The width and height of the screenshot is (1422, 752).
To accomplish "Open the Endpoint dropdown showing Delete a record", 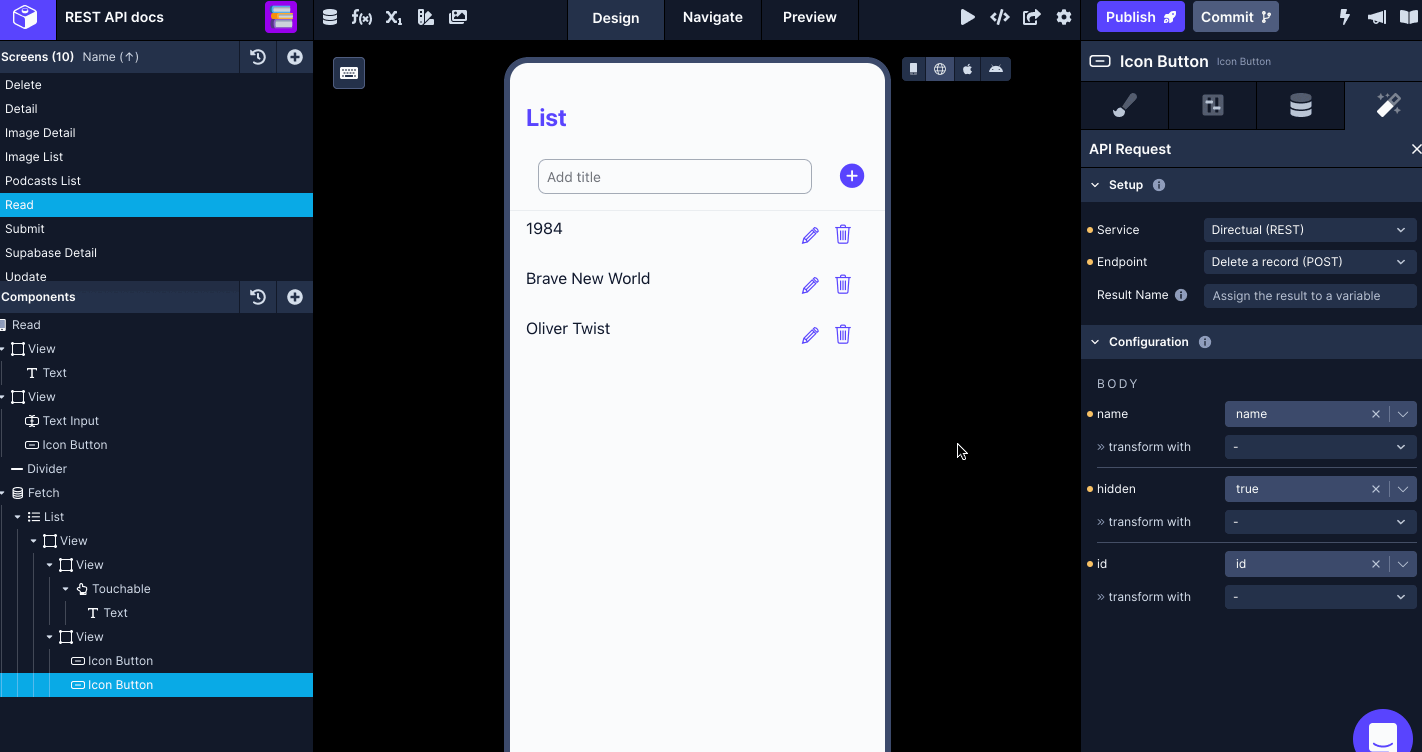I will (x=1310, y=262).
